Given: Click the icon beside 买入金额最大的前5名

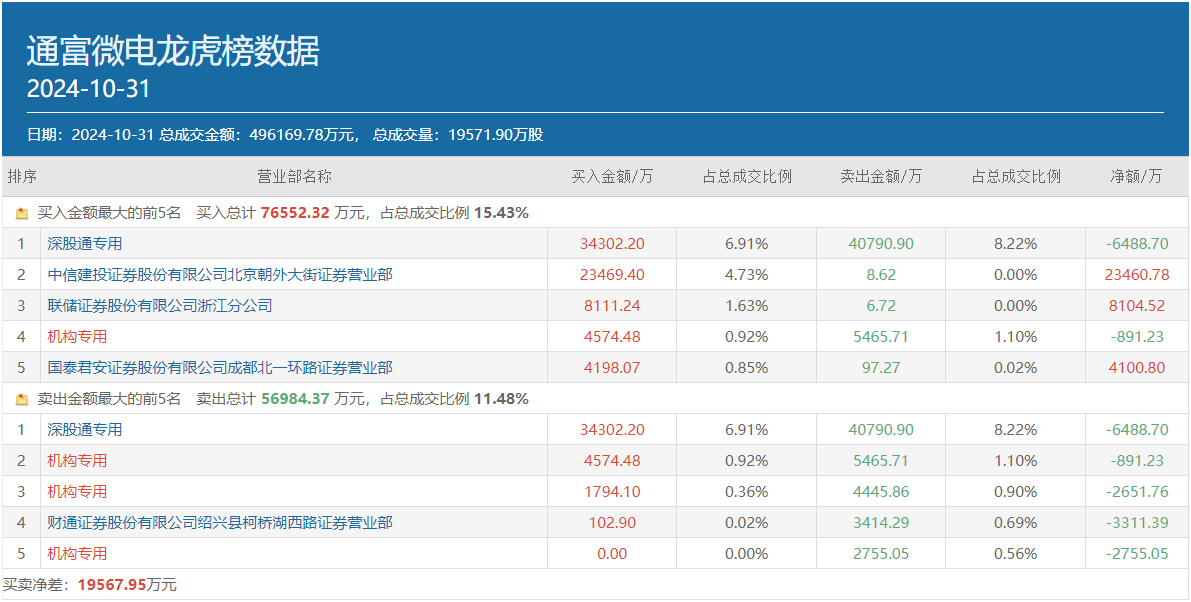Looking at the screenshot, I should click(22, 213).
